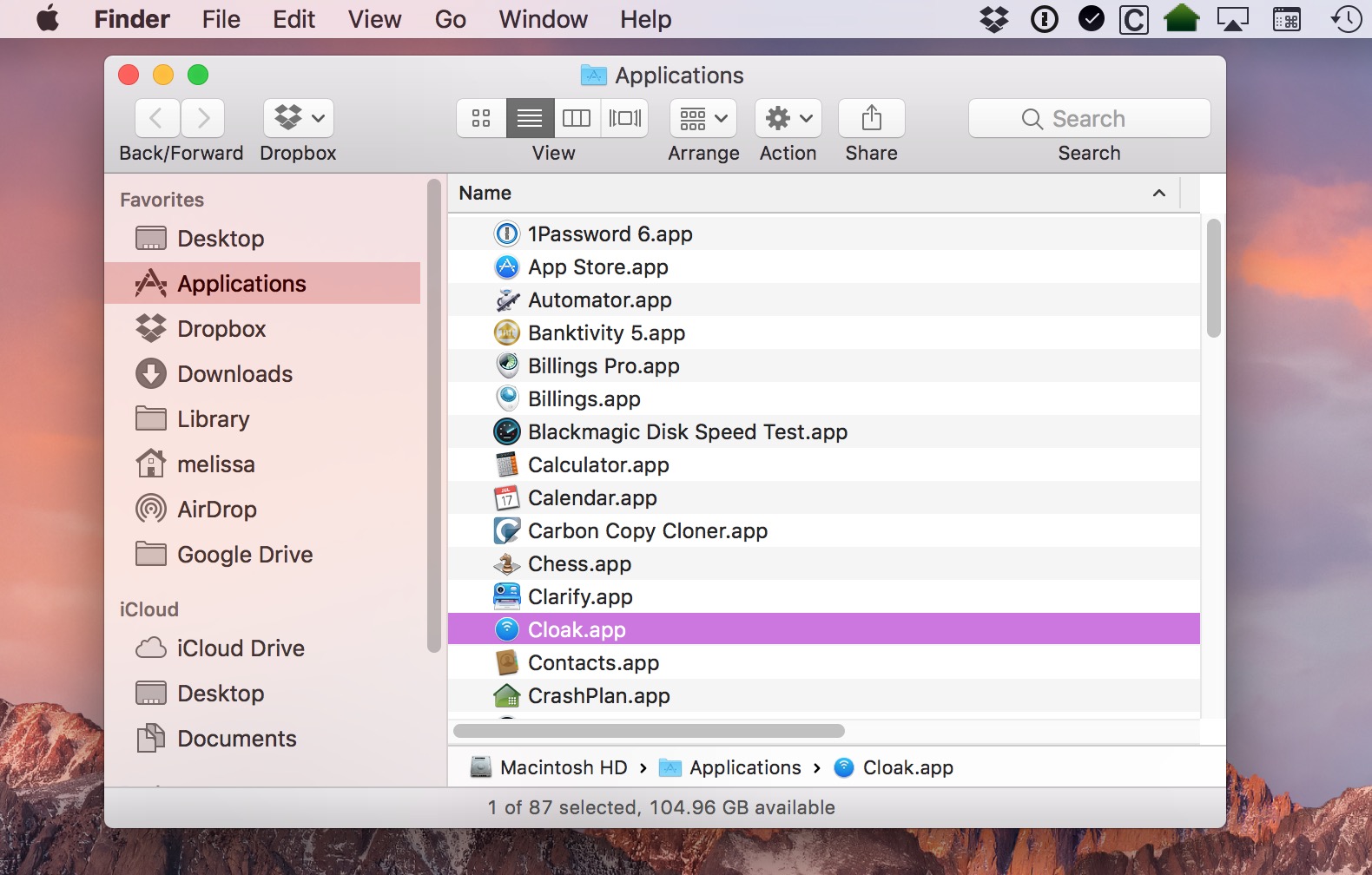Image resolution: width=1372 pixels, height=875 pixels.
Task: Switch to column view in the toolbar
Action: click(x=577, y=118)
